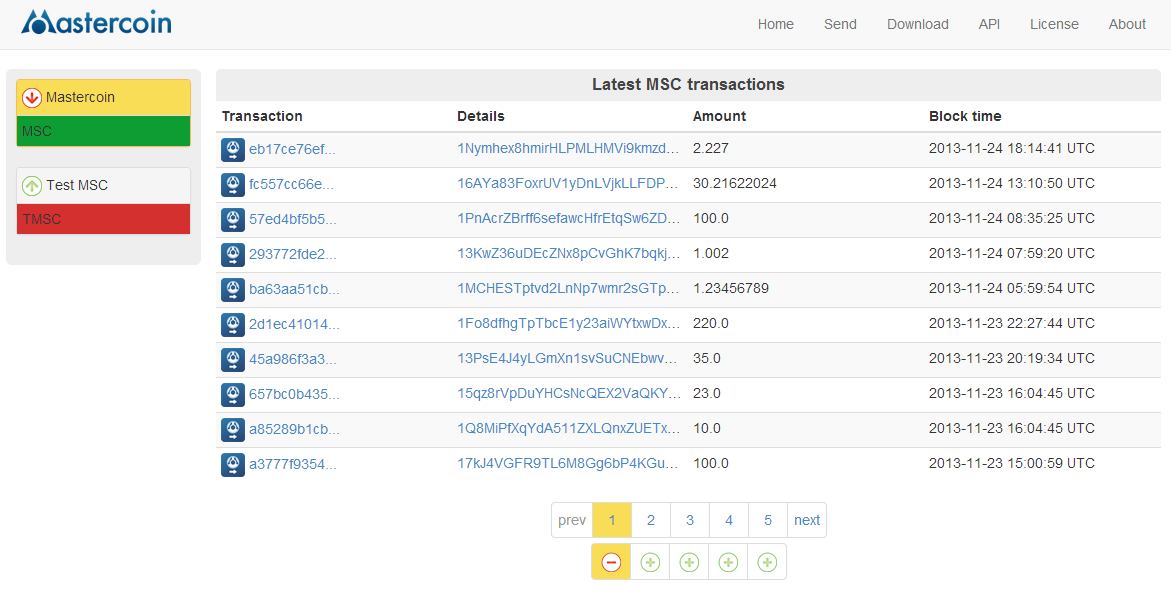Select the green MSC currency bar

(x=103, y=131)
